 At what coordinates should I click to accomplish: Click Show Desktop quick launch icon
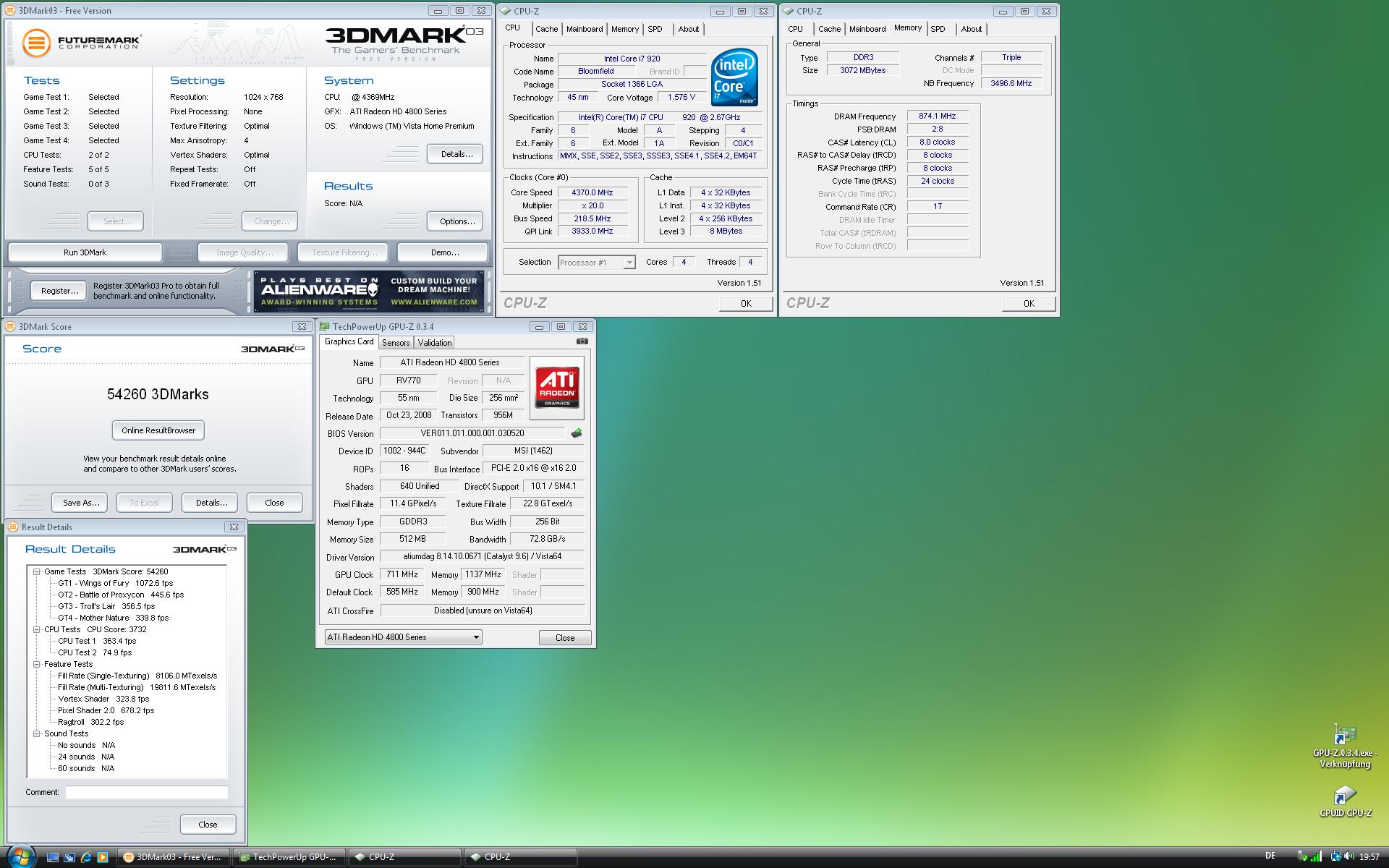(53, 857)
